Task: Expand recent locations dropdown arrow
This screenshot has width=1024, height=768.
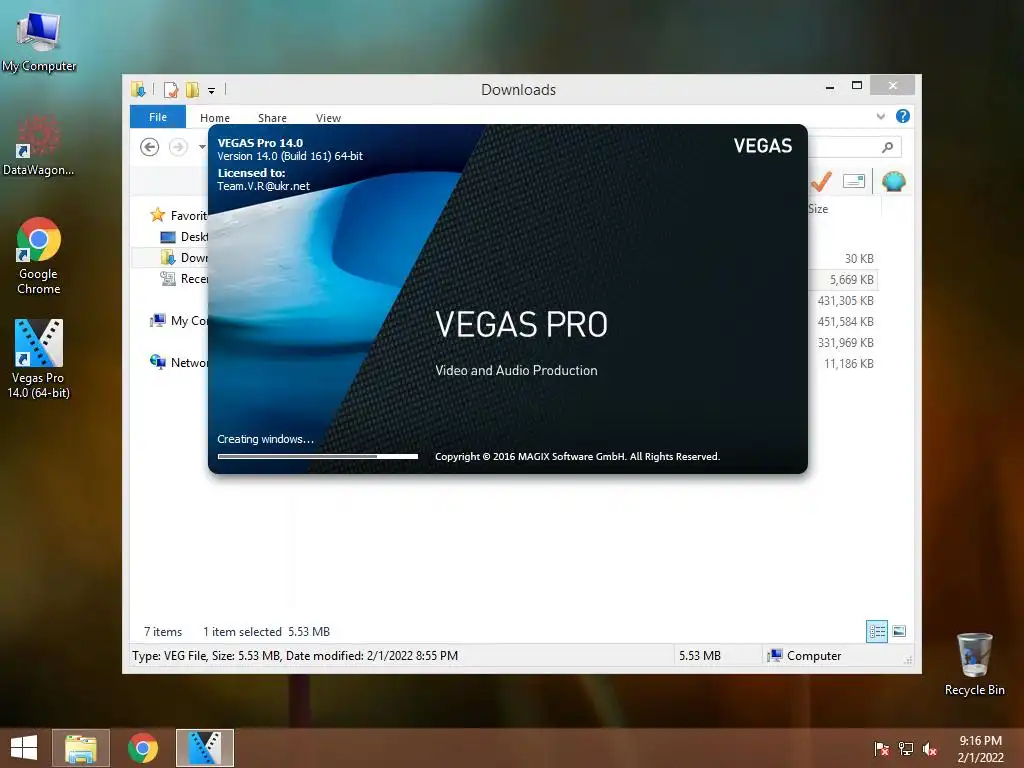Action: click(x=202, y=147)
